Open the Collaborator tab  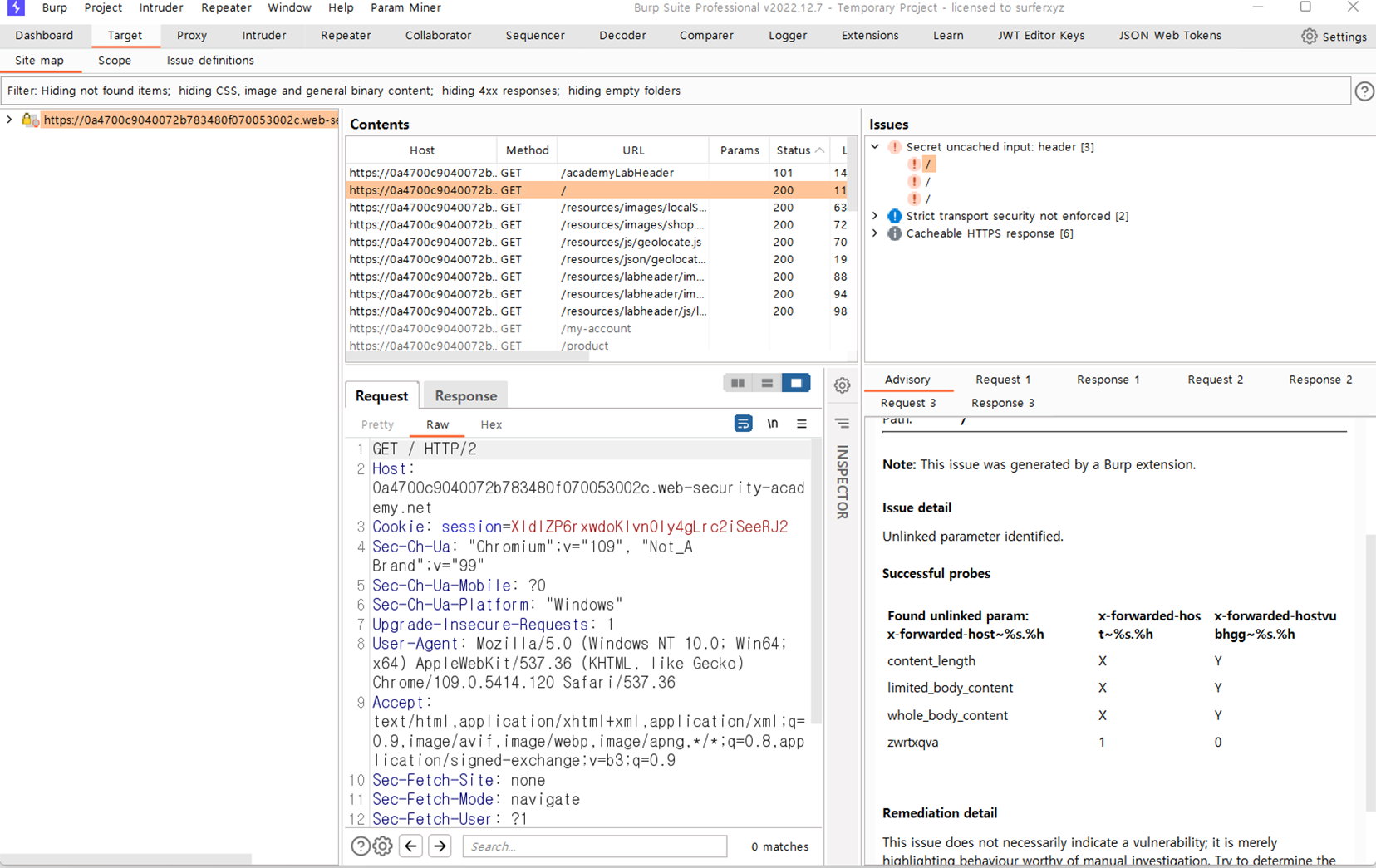(438, 36)
